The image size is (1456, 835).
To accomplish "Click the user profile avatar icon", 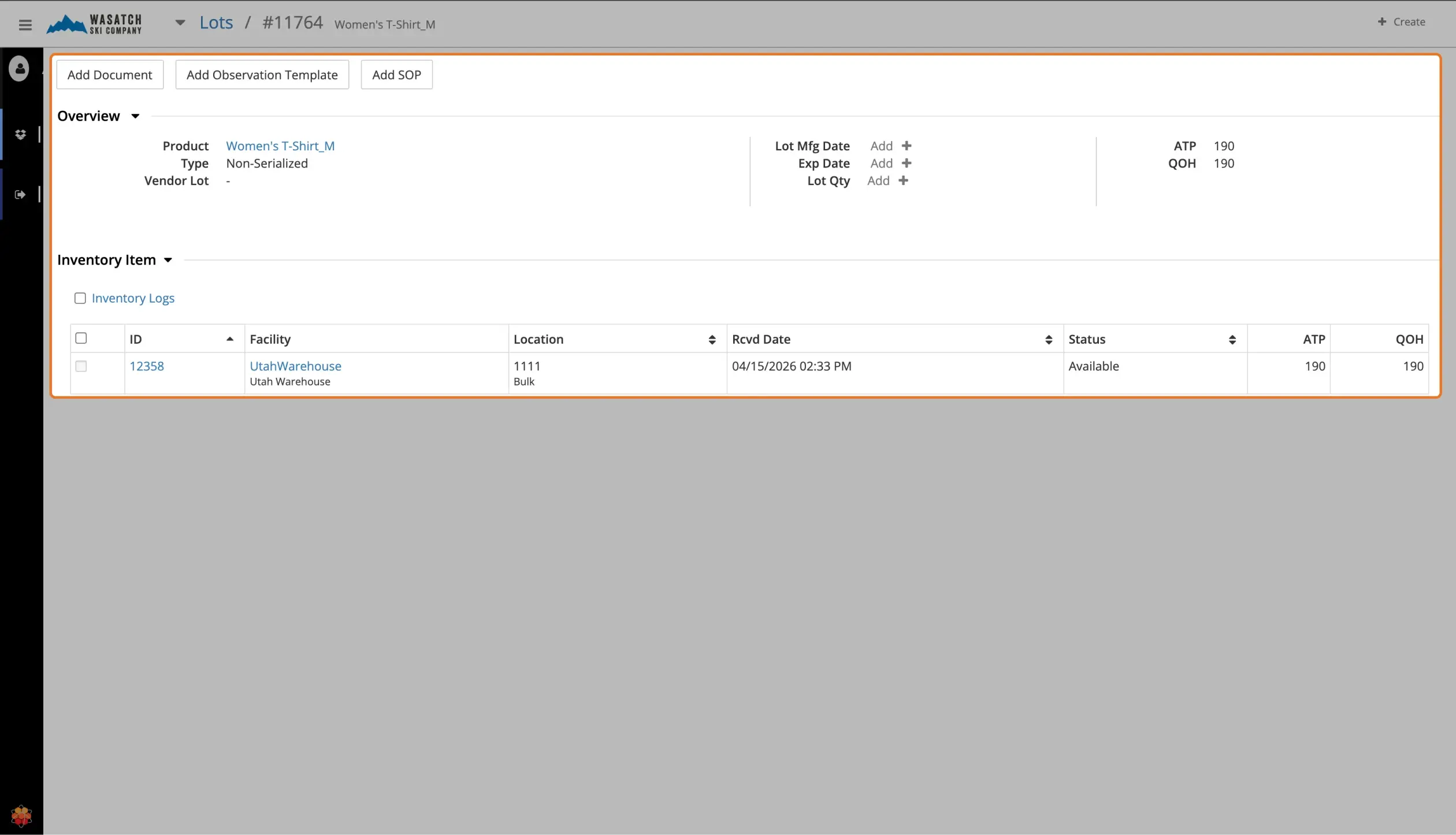I will [19, 69].
